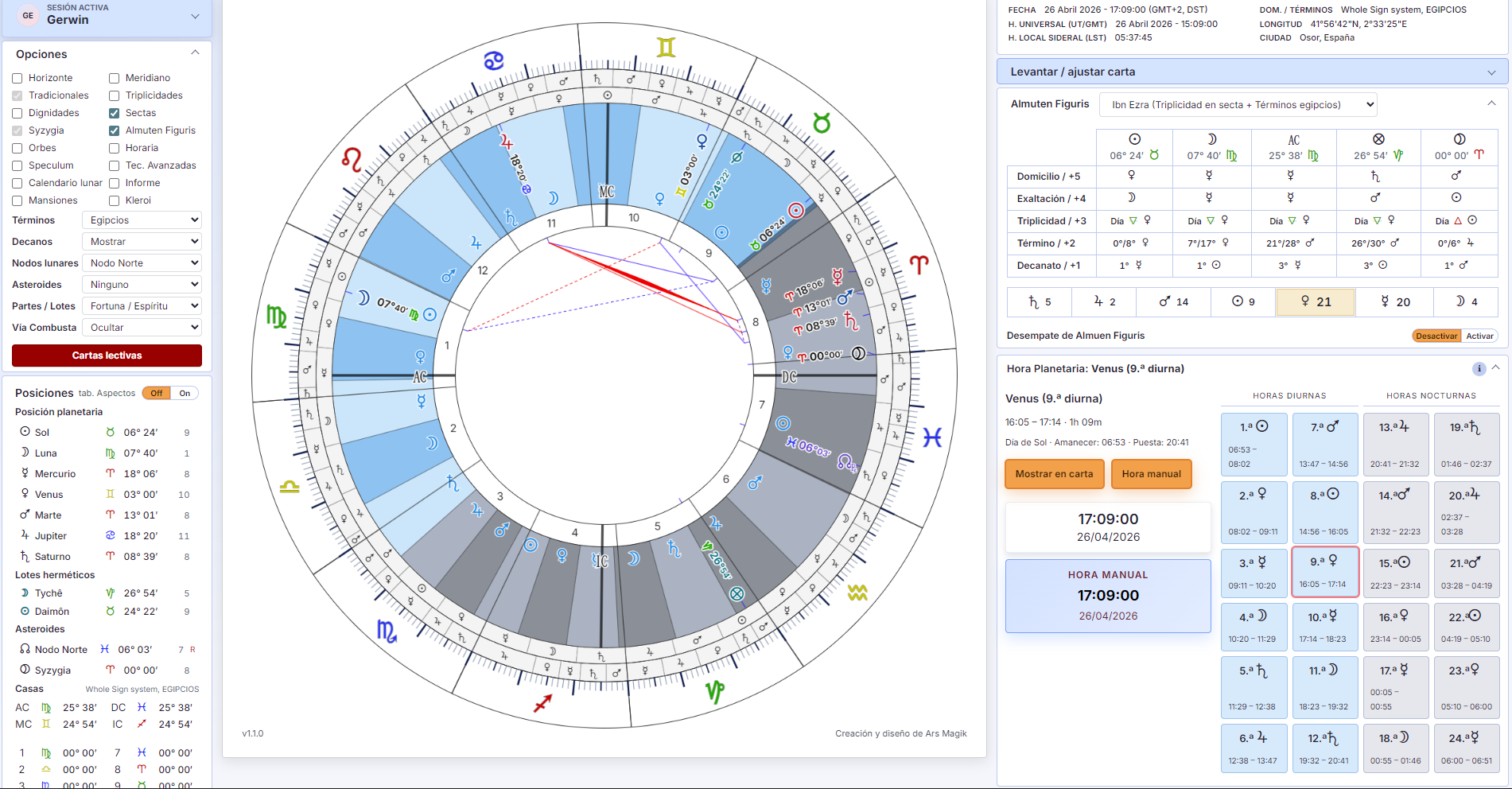Collapse the Opciones panel
Screen dimensions: 1512x789
point(195,53)
